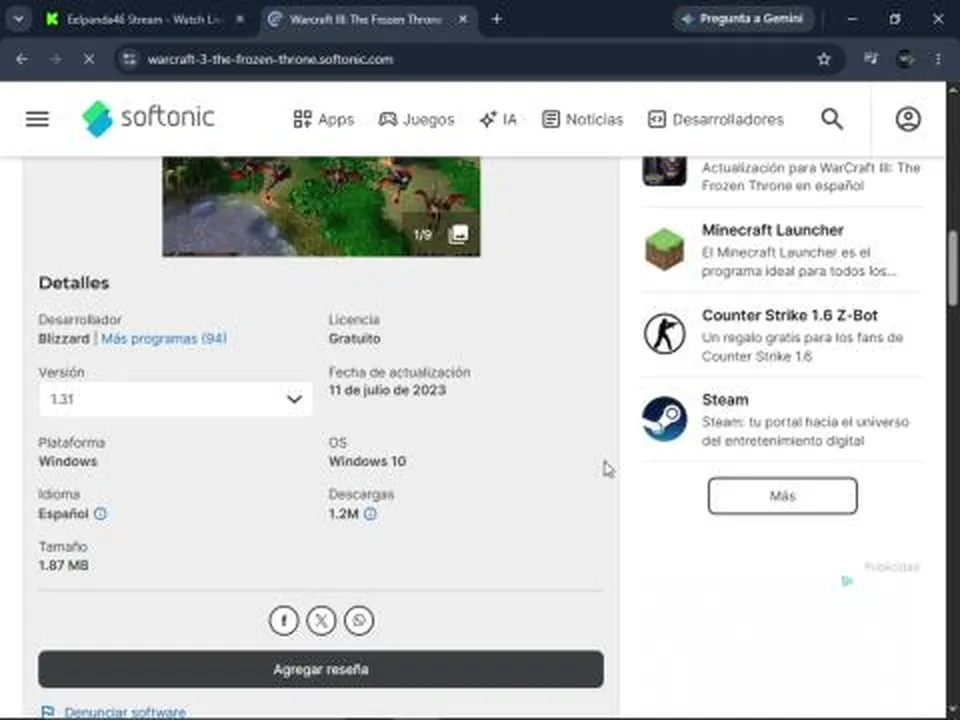The width and height of the screenshot is (960, 720).
Task: Click the Softonic logo
Action: tap(148, 118)
